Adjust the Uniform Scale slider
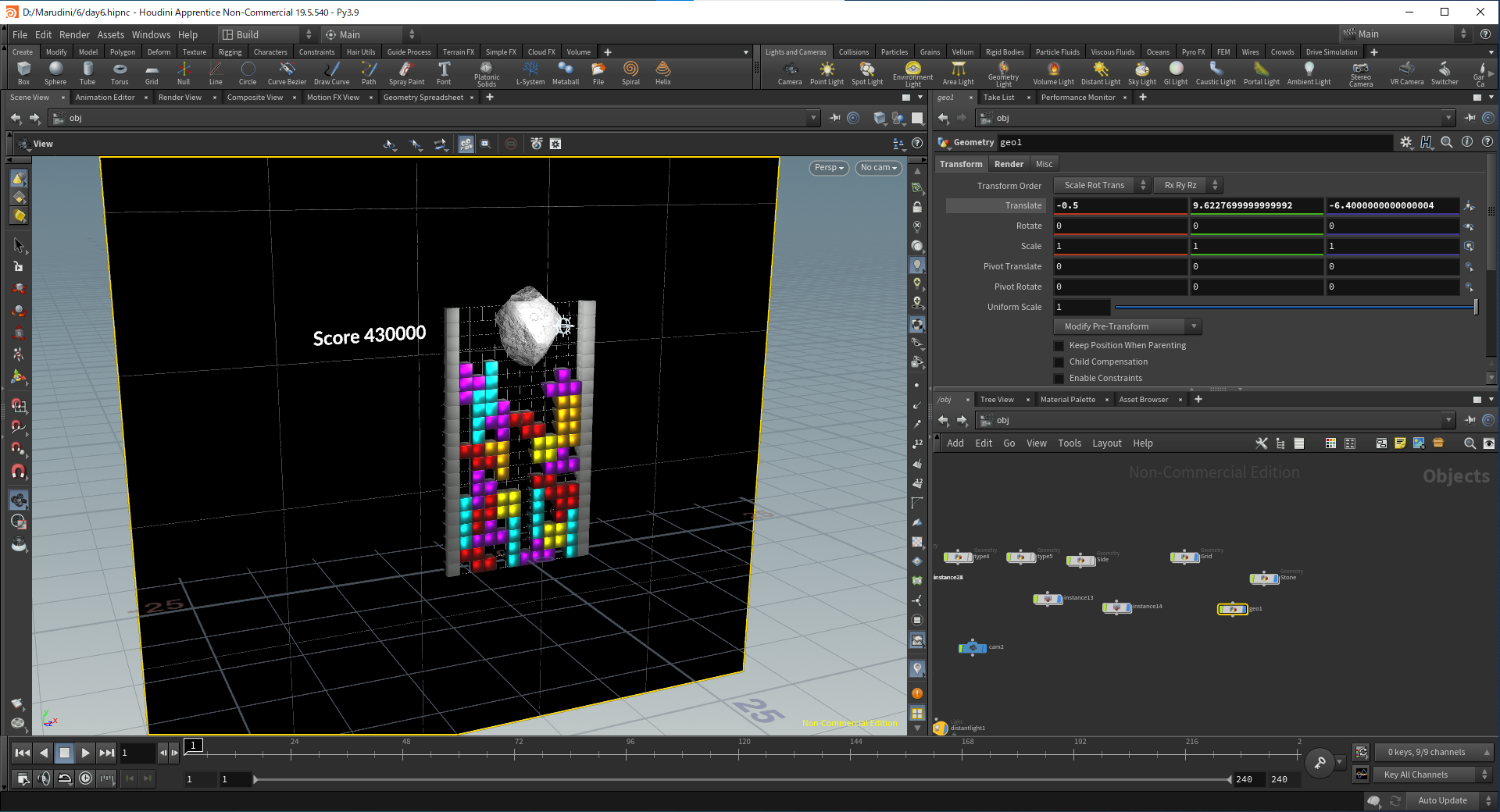1500x812 pixels. coord(1295,307)
